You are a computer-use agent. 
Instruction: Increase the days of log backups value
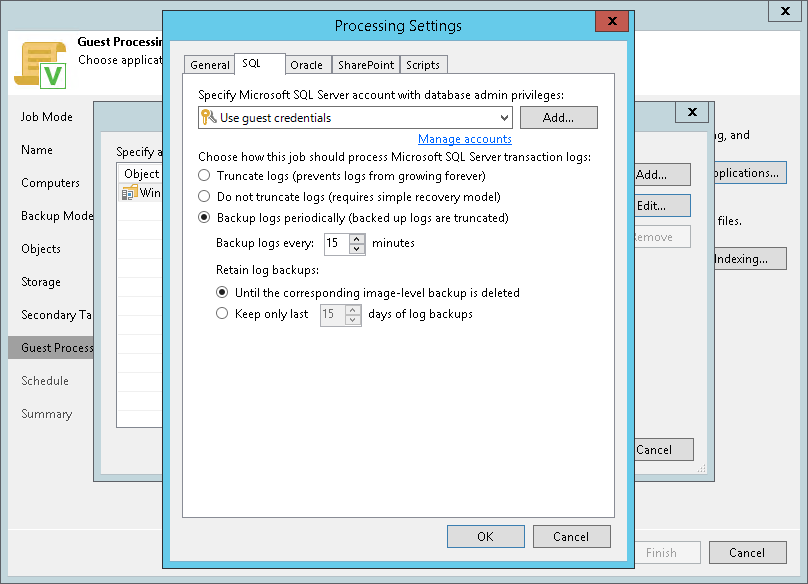(352, 310)
